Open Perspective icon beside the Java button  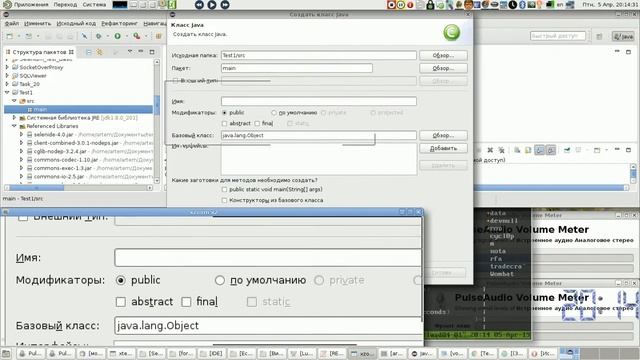tap(599, 36)
